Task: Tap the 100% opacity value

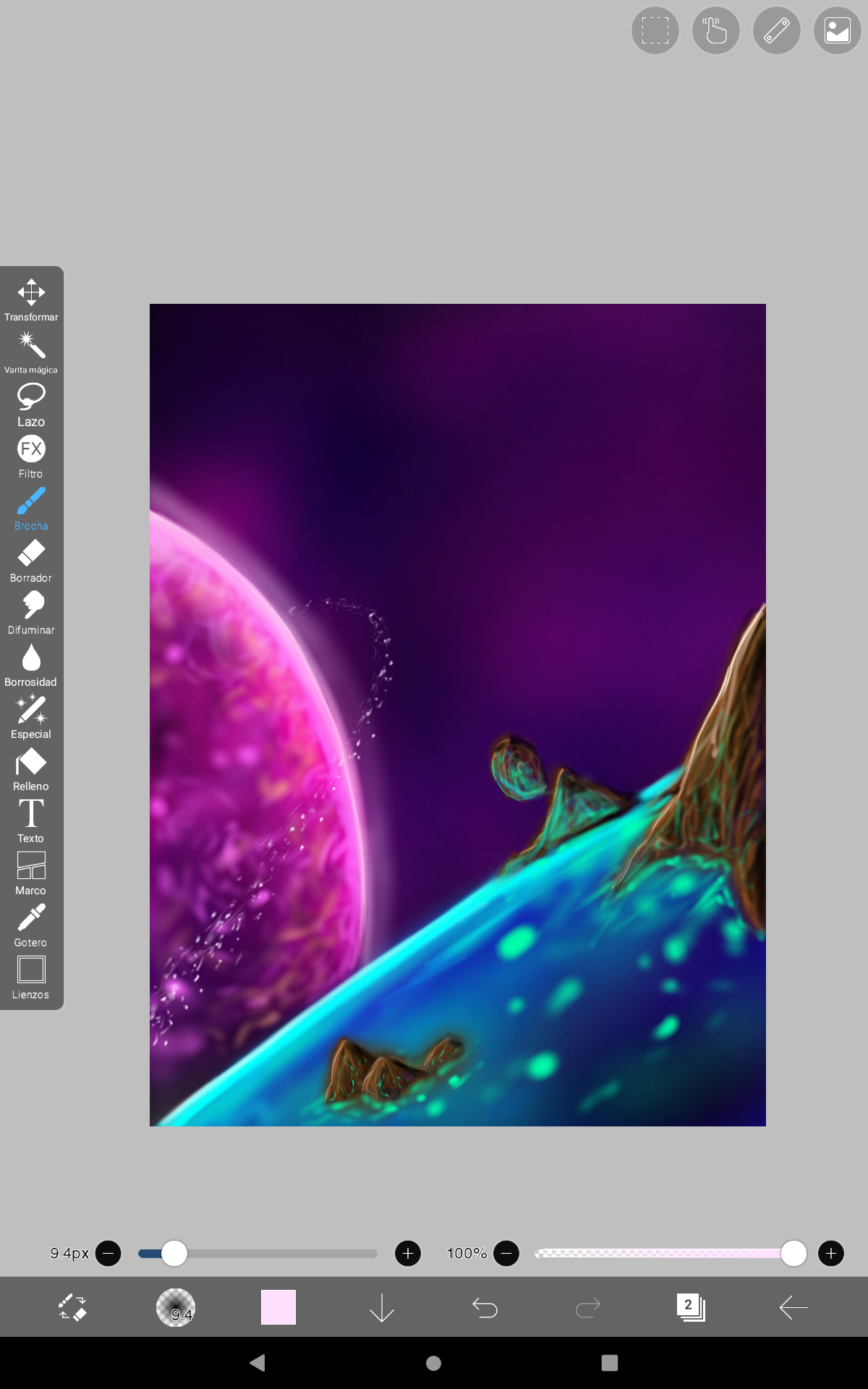Action: click(x=467, y=1253)
